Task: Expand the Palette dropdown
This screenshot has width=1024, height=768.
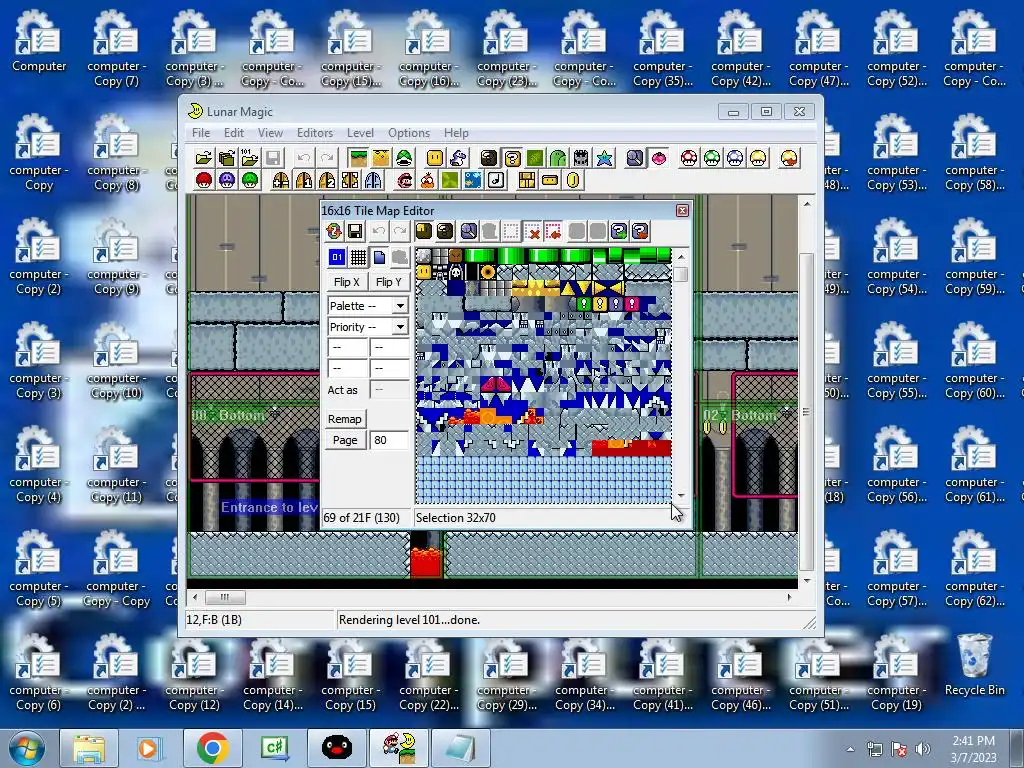Action: [400, 306]
